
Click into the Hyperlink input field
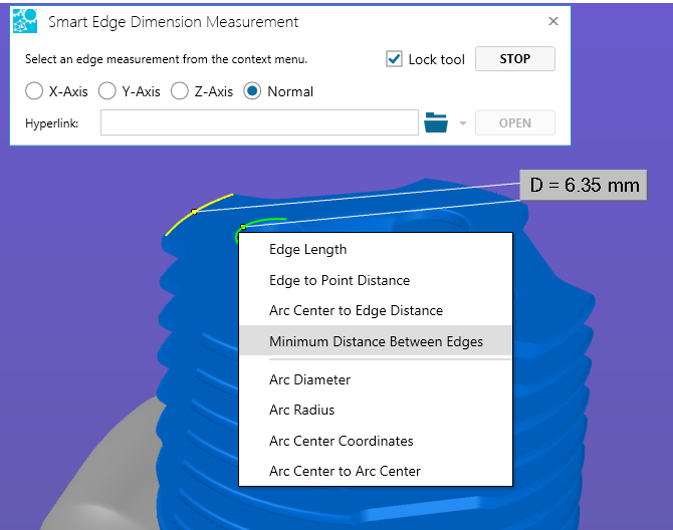point(259,123)
